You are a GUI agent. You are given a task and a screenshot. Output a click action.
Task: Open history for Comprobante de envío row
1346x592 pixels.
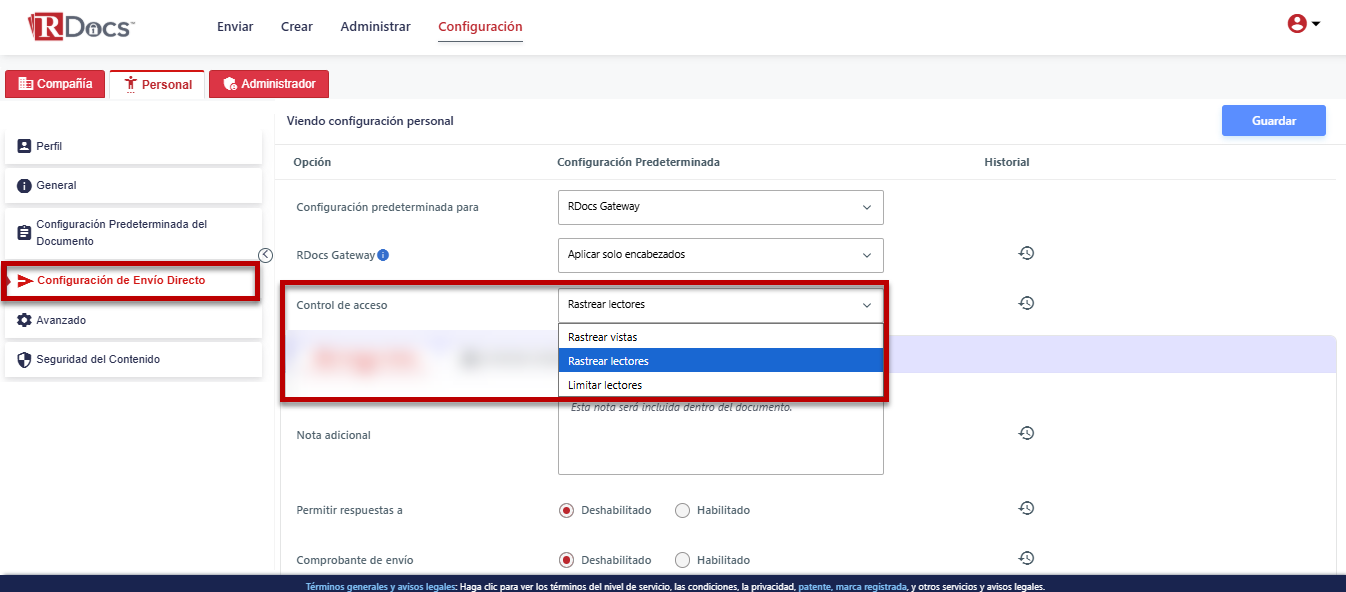tap(1025, 559)
